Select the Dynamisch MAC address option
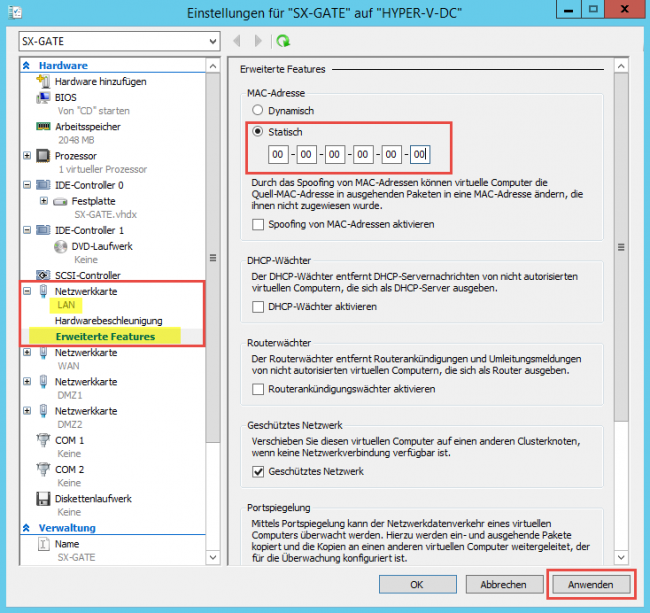Viewport: 650px width, 613px height. pyautogui.click(x=259, y=111)
